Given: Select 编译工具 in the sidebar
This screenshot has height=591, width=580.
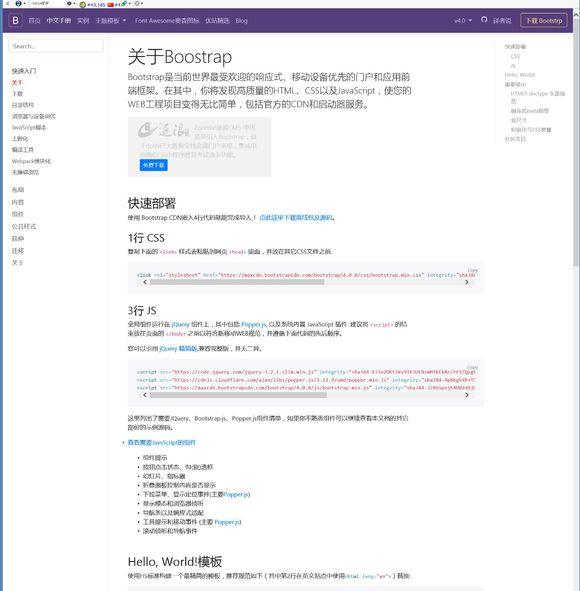Looking at the screenshot, I should (23, 150).
